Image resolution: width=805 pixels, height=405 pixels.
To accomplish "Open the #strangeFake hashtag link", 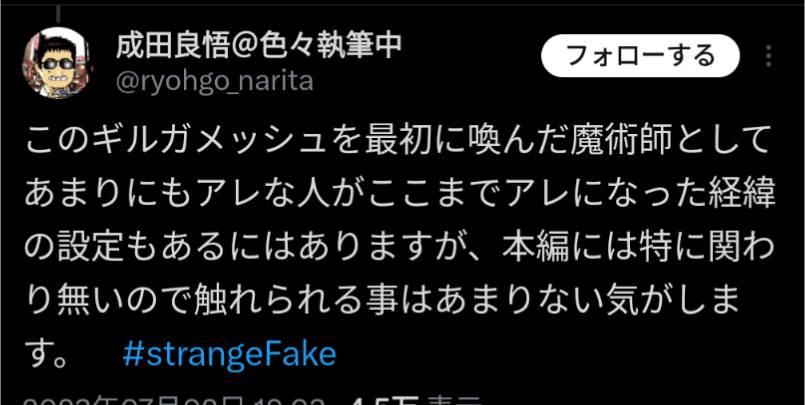I will click(229, 355).
